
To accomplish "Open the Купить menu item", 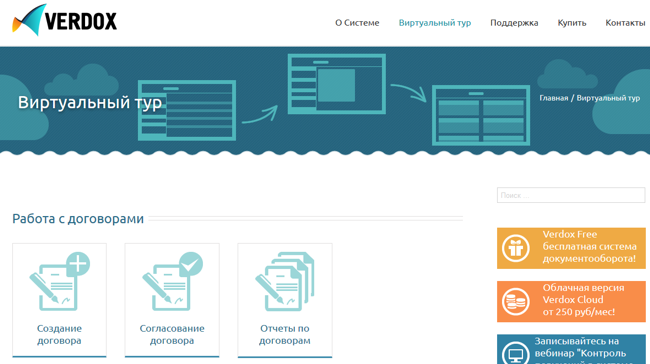I will pyautogui.click(x=572, y=23).
